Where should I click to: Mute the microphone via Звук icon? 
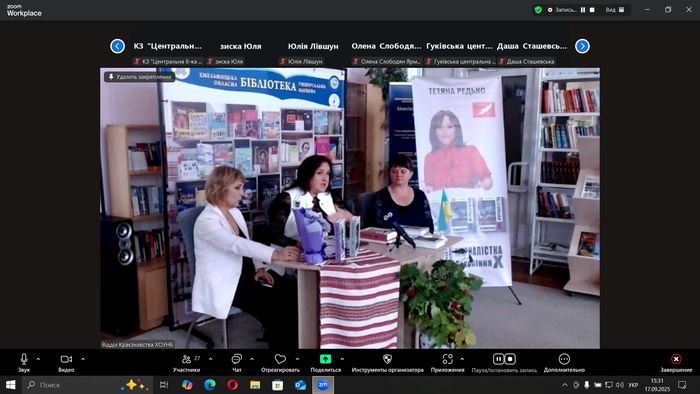24,359
